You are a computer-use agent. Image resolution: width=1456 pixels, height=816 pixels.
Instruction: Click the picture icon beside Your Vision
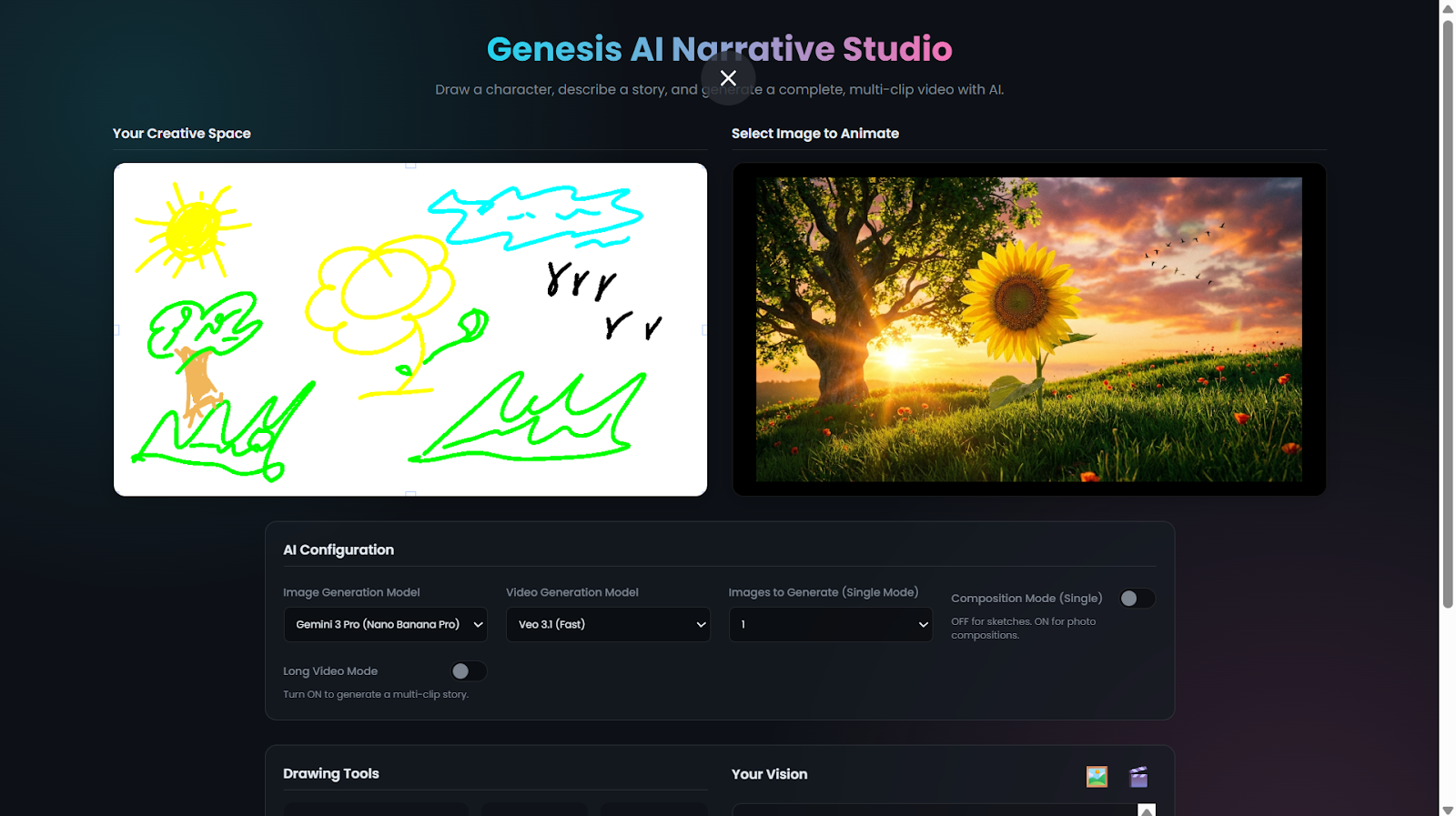[x=1097, y=776]
